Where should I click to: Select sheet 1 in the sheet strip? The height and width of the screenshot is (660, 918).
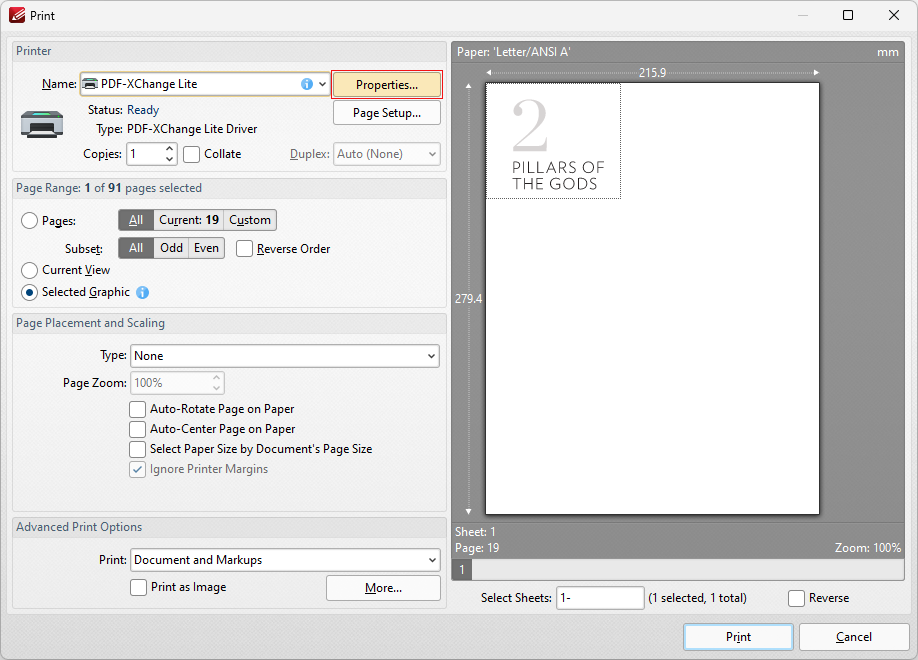pyautogui.click(x=462, y=569)
